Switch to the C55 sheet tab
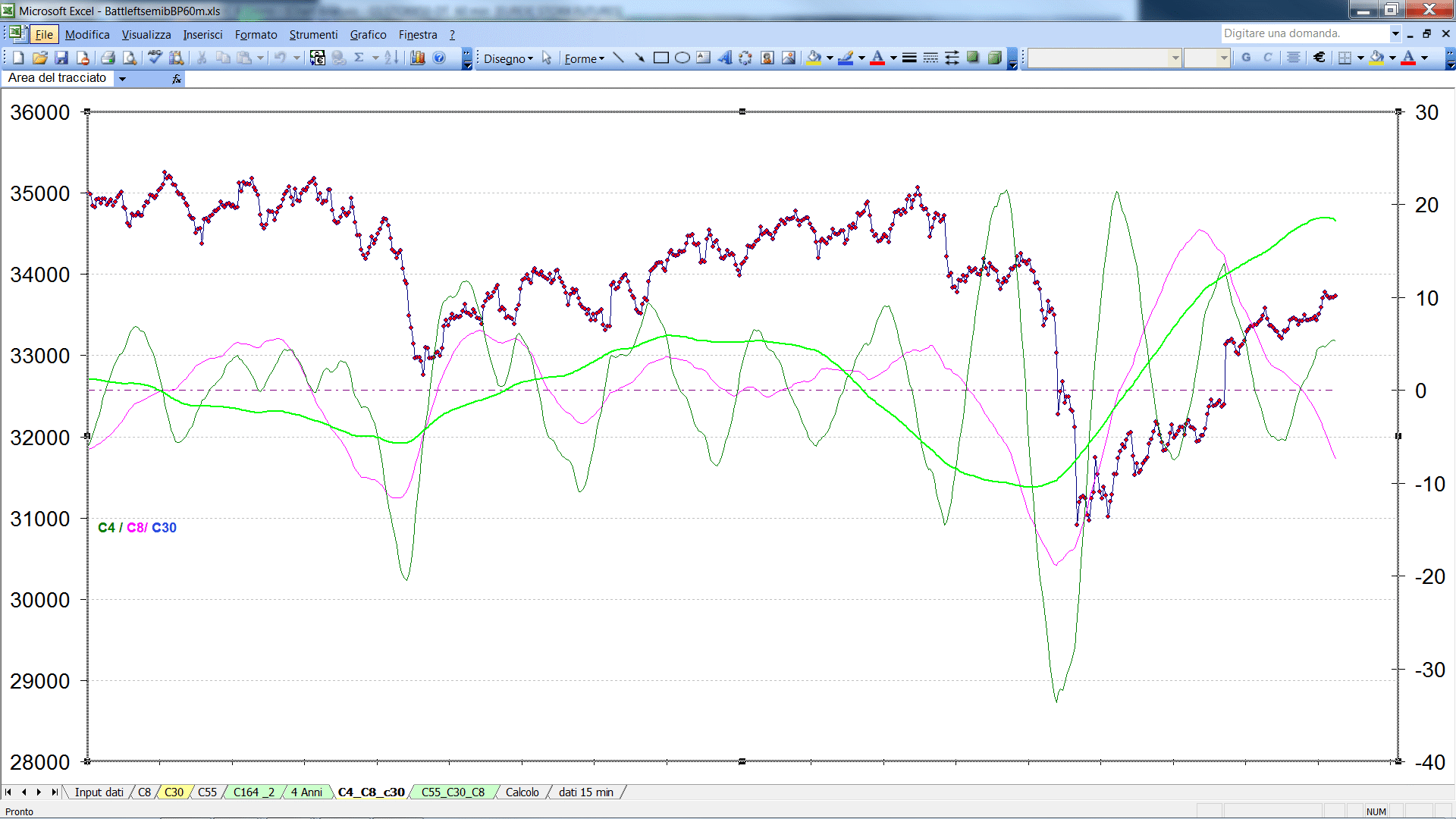Screen dimensions: 1456x819 pos(207,792)
